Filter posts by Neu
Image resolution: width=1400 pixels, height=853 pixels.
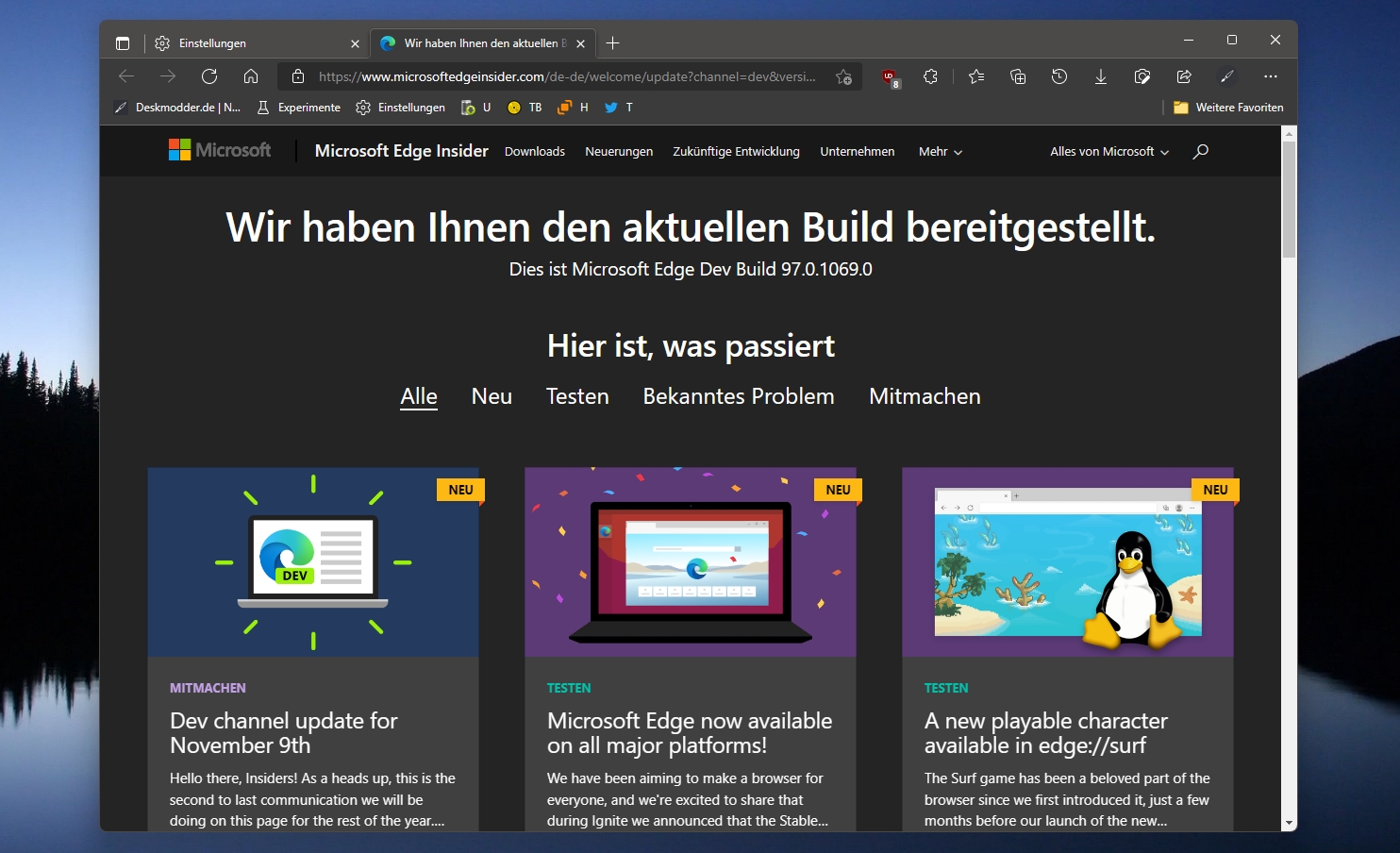492,396
